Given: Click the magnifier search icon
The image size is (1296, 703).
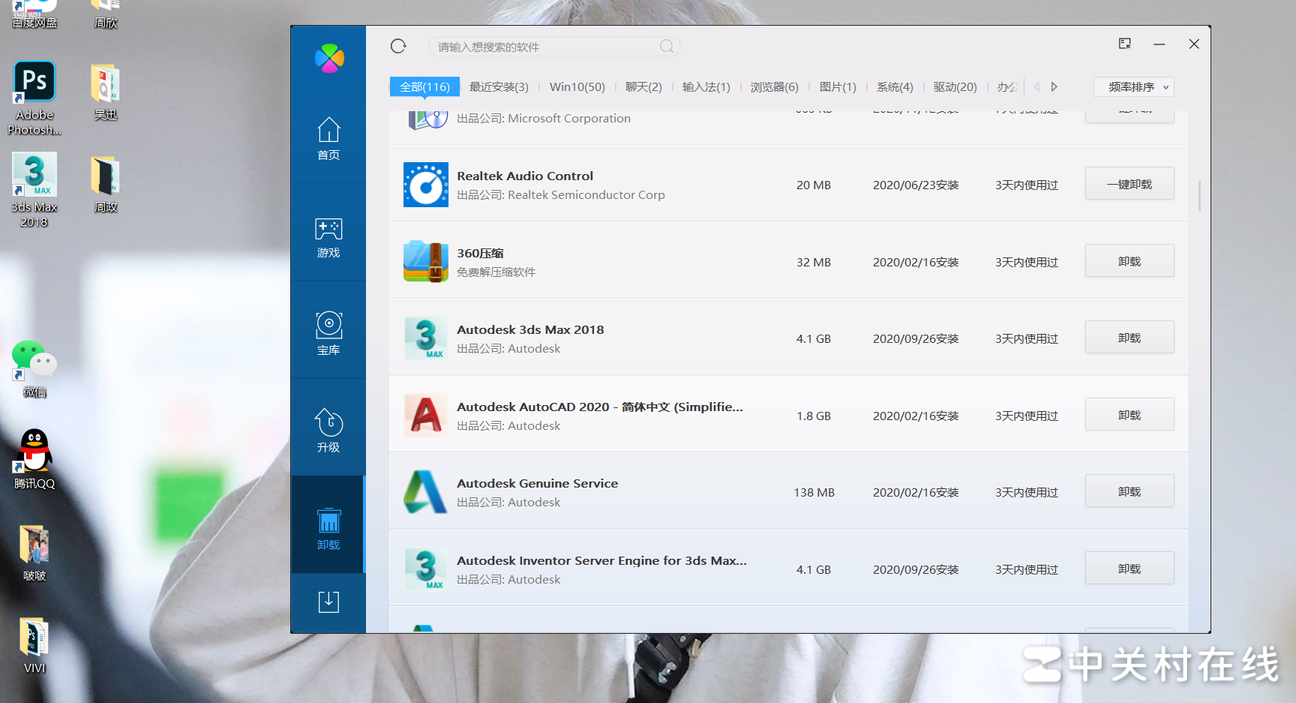Looking at the screenshot, I should click(x=667, y=47).
